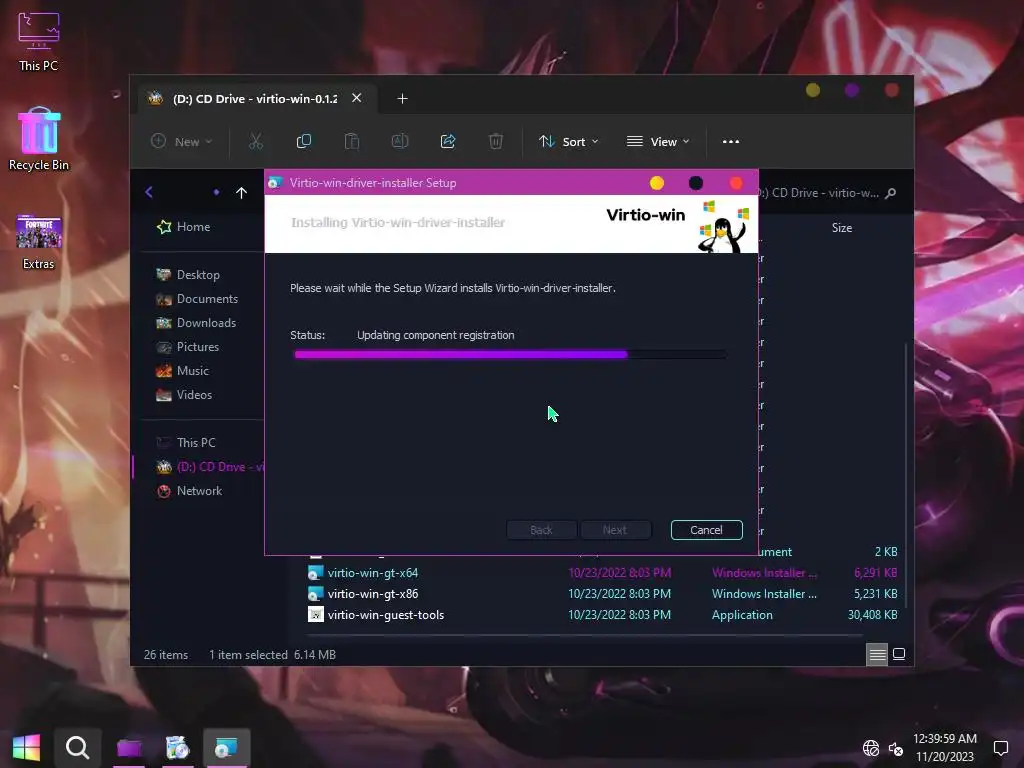Select the (D:) CD Drive tab
This screenshot has height=768, width=1024.
[255, 99]
